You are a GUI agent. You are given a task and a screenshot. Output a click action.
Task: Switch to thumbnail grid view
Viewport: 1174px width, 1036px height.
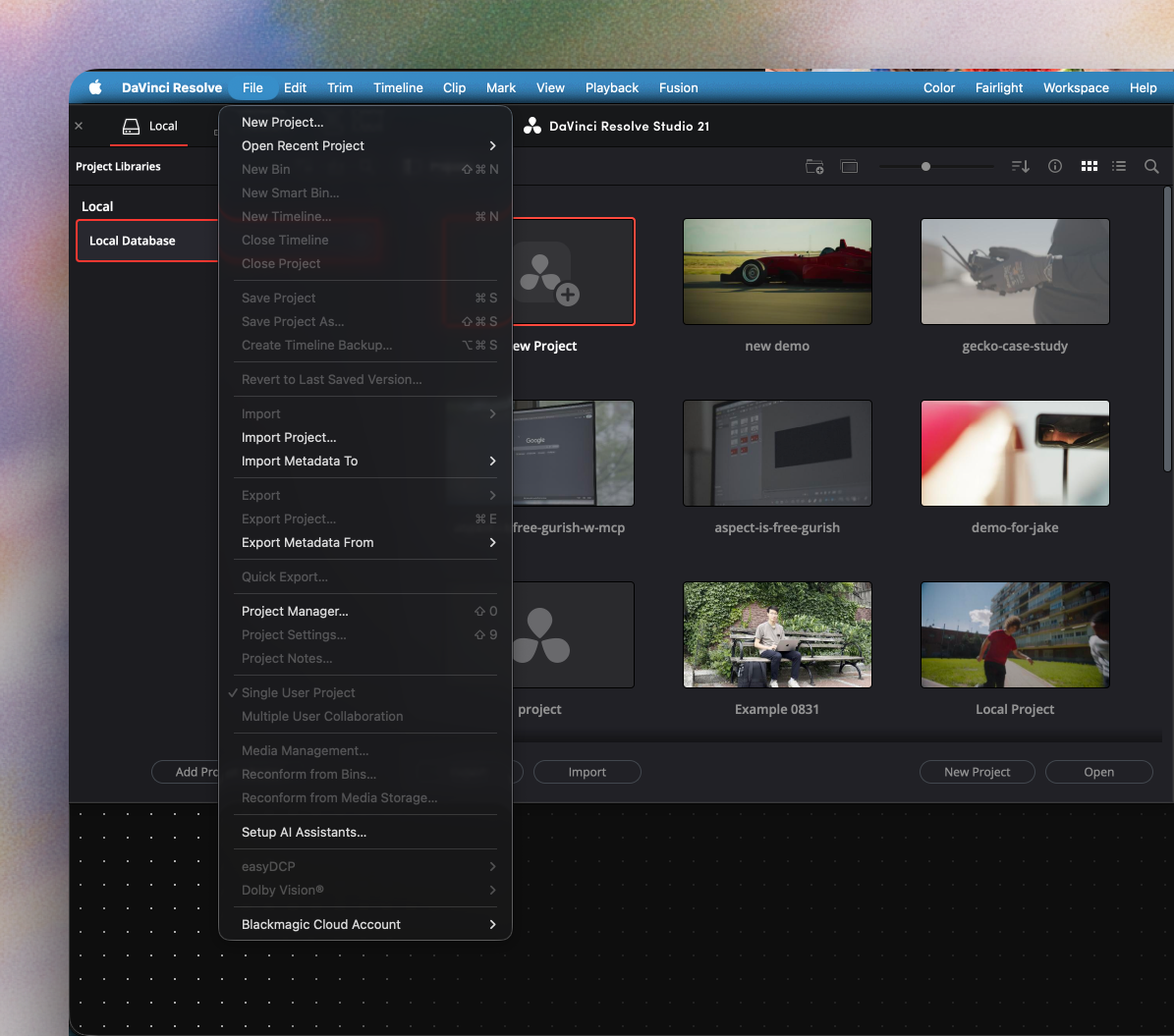(1089, 166)
